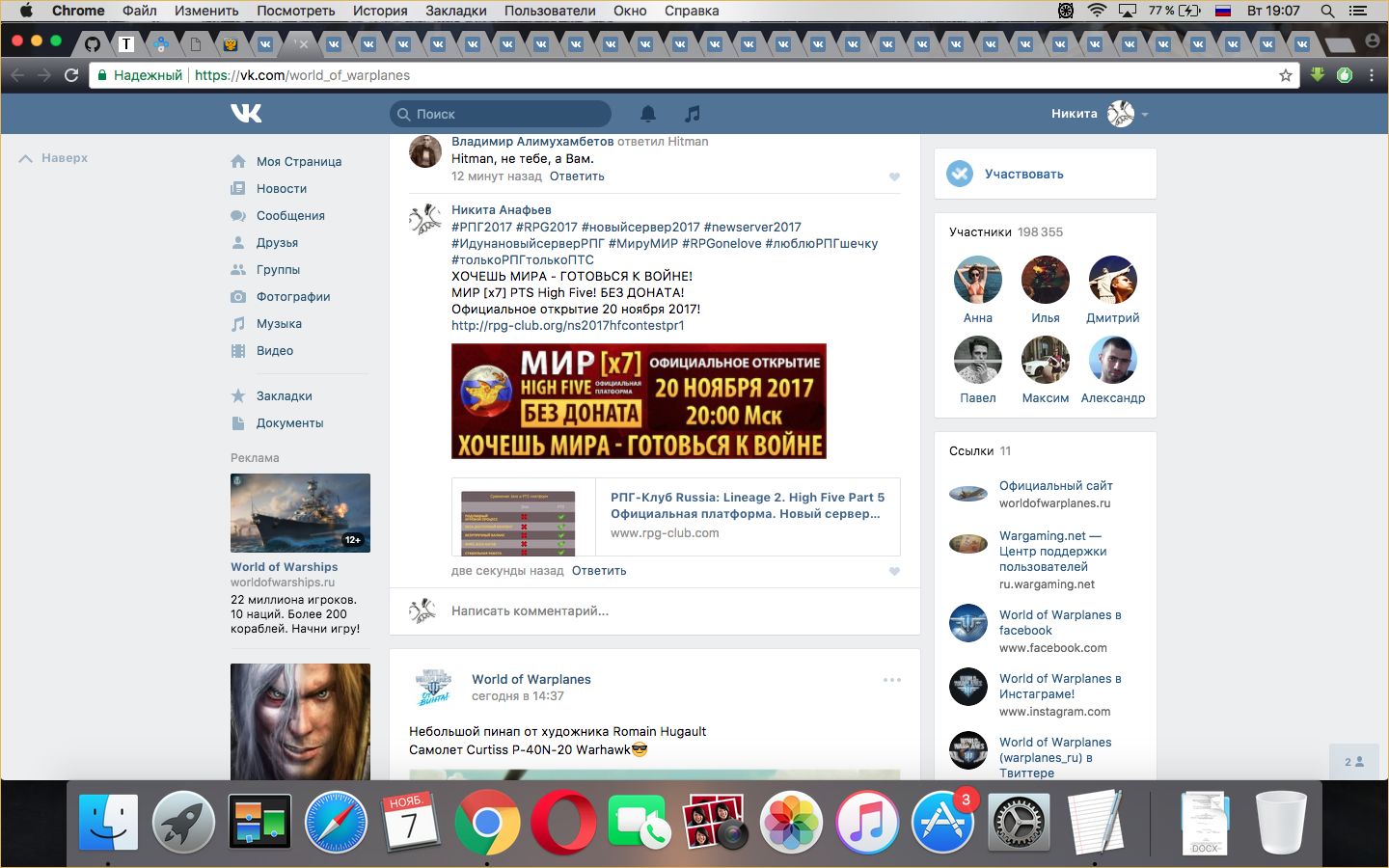Click the search input field
This screenshot has width=1389, height=868.
[x=501, y=114]
